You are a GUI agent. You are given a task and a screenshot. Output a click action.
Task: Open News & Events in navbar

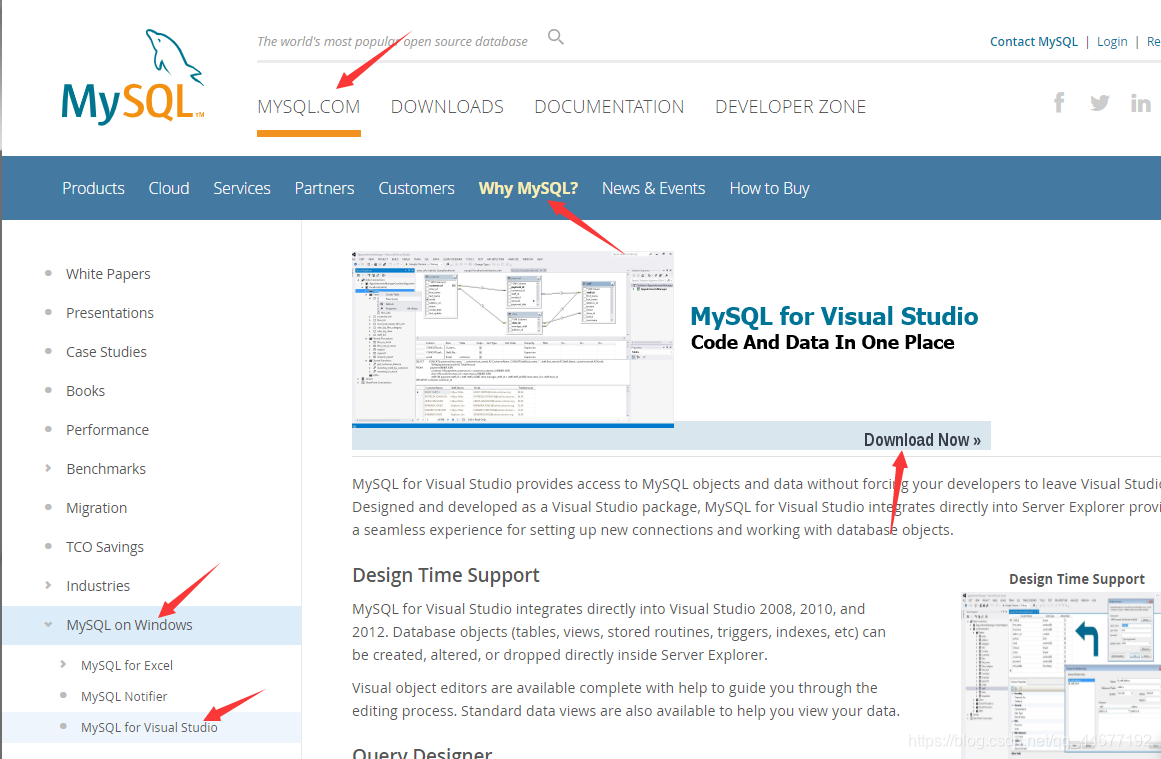click(x=653, y=188)
